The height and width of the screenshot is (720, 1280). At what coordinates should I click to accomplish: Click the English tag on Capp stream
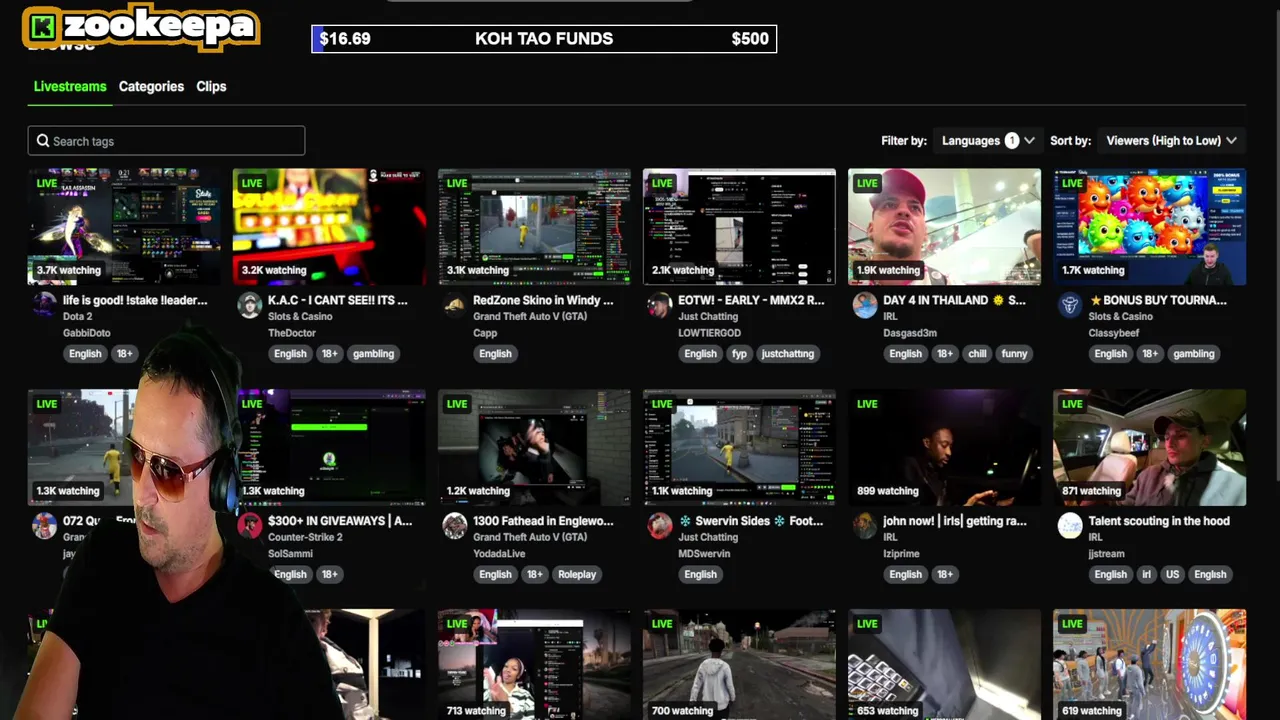pos(495,354)
